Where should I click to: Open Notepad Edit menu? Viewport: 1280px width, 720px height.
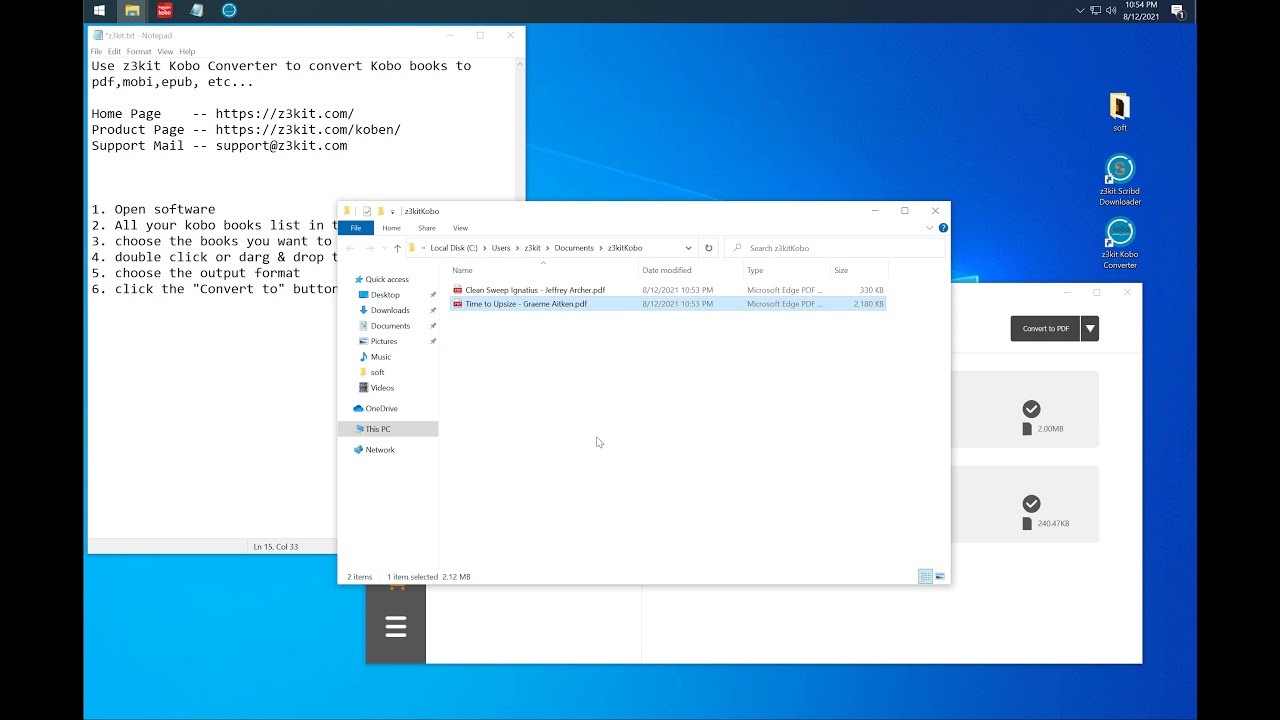(x=114, y=52)
